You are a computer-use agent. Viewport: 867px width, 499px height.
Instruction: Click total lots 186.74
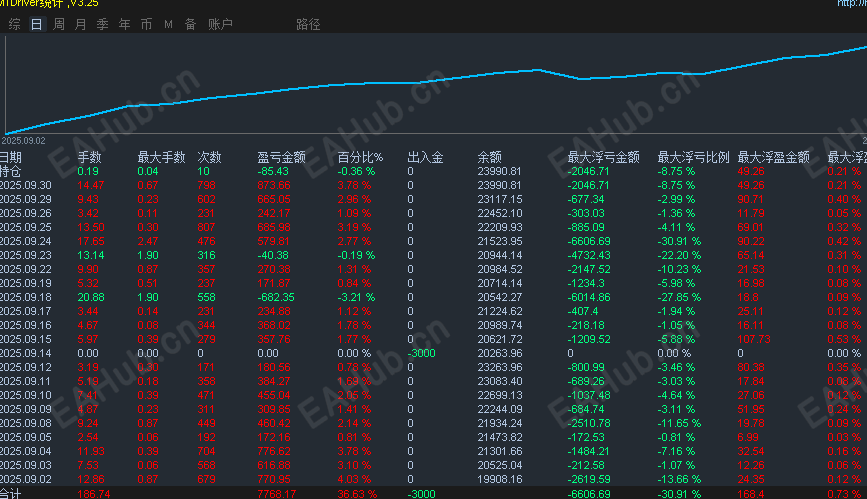pos(93,493)
